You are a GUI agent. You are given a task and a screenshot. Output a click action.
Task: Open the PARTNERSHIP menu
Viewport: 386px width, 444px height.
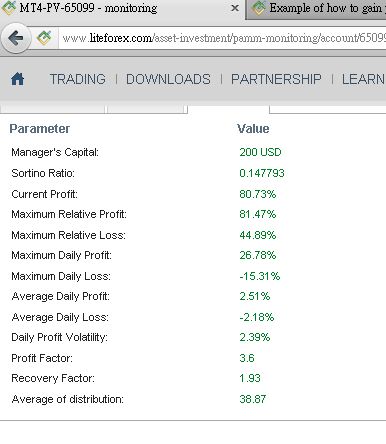tap(276, 79)
